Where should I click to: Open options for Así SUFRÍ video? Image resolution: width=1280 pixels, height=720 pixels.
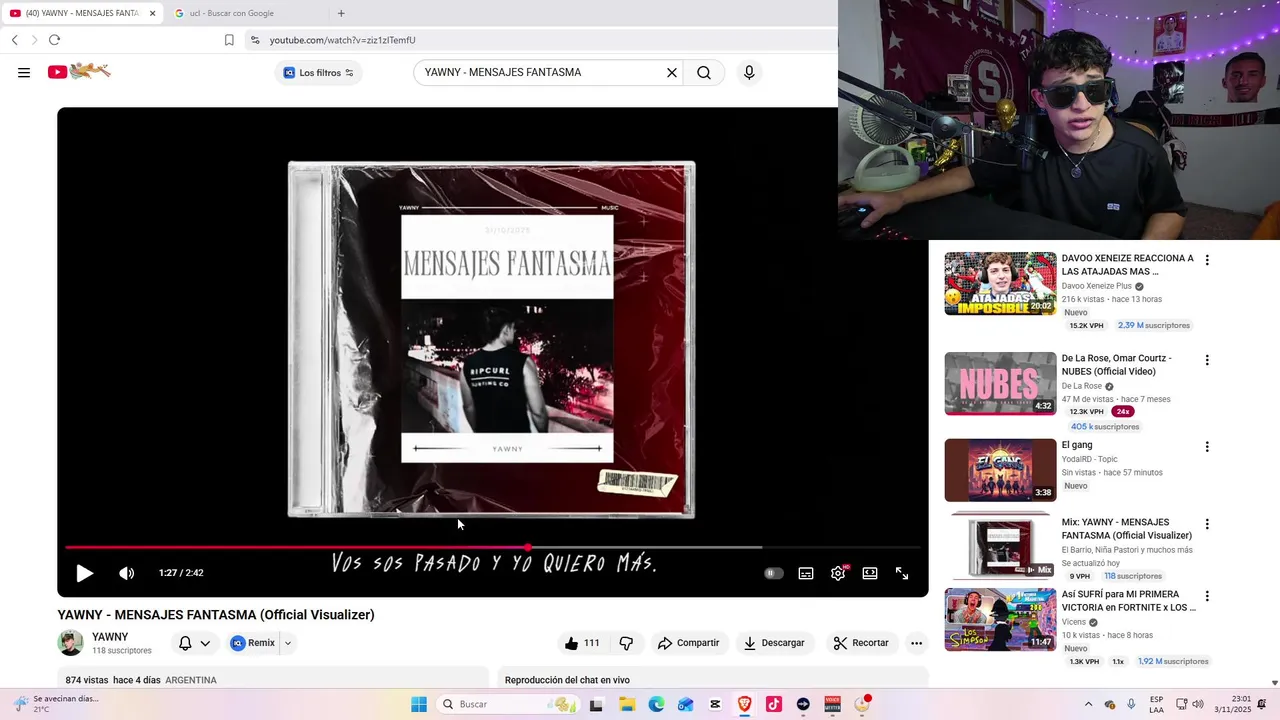pyautogui.click(x=1207, y=596)
